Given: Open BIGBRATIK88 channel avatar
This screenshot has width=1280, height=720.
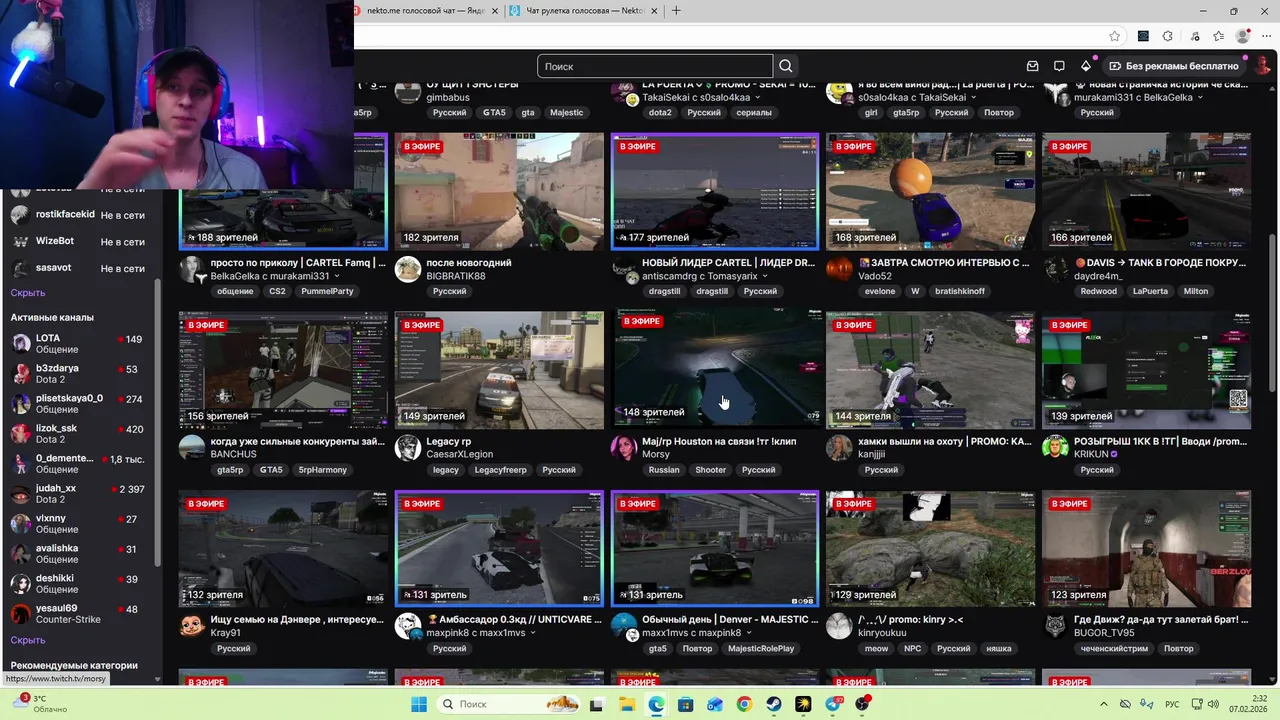Looking at the screenshot, I should point(408,269).
